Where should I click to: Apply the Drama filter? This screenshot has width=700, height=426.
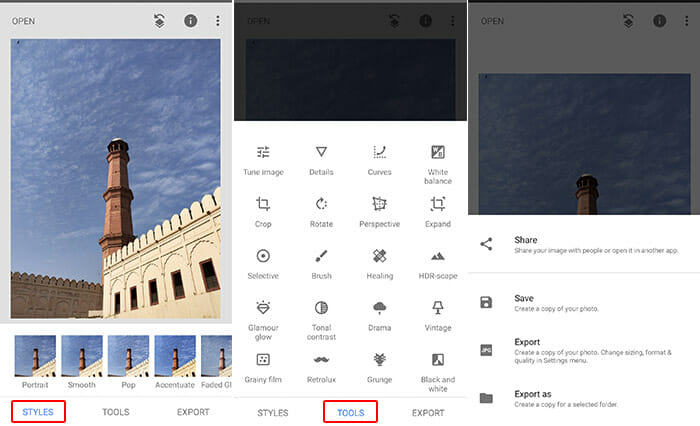point(379,313)
